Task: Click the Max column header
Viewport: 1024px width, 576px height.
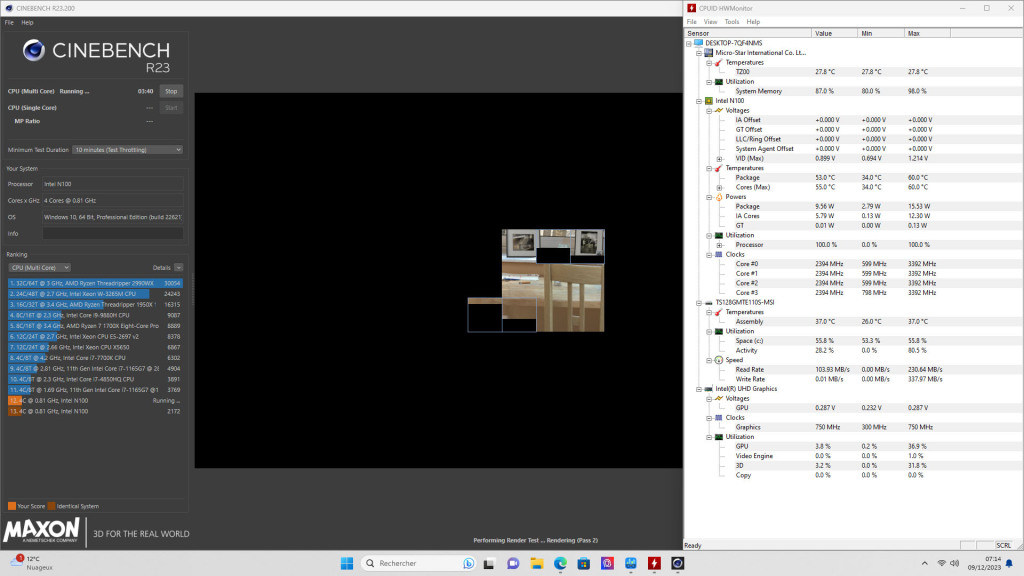Action: [927, 33]
